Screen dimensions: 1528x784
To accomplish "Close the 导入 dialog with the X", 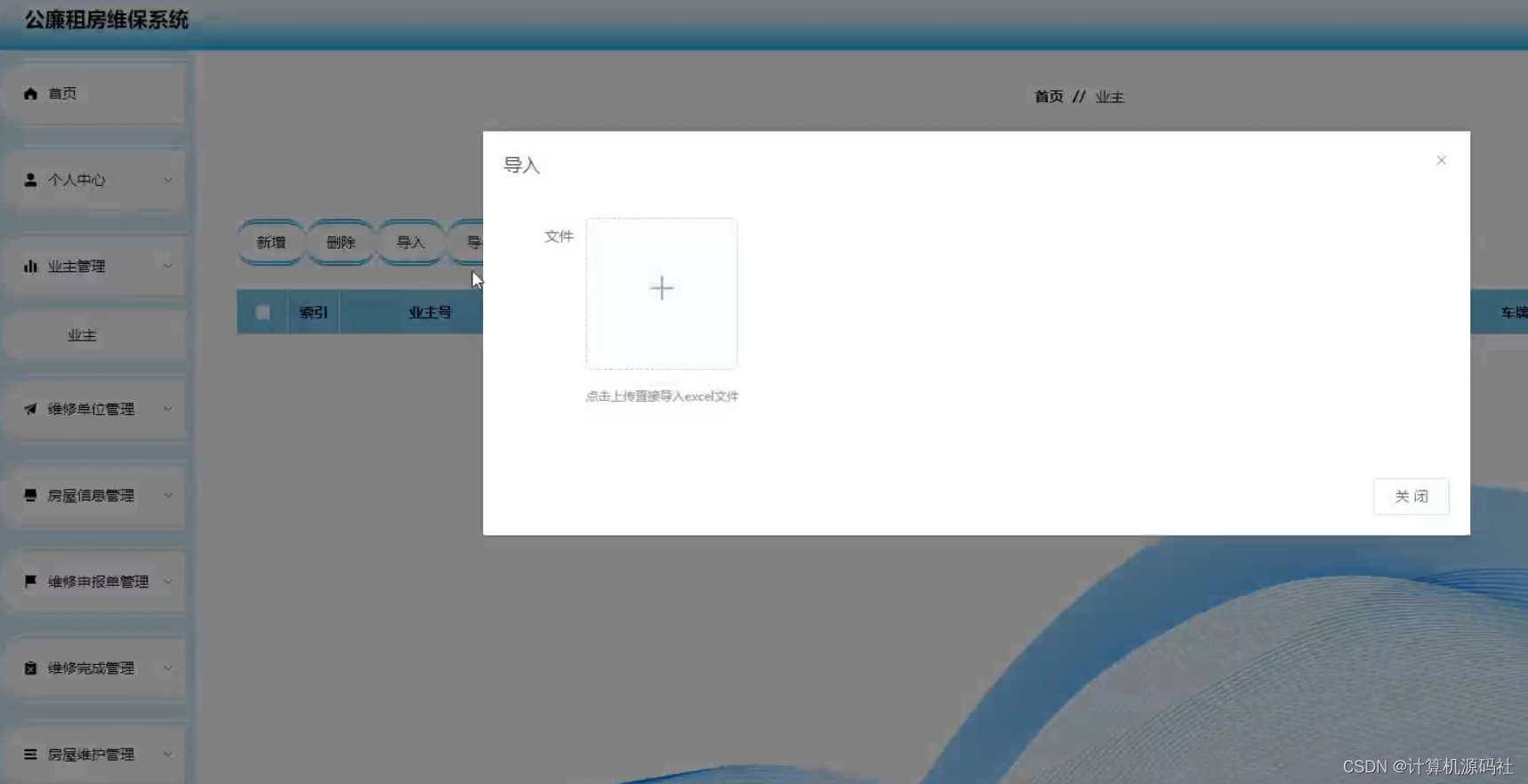I will (x=1441, y=160).
